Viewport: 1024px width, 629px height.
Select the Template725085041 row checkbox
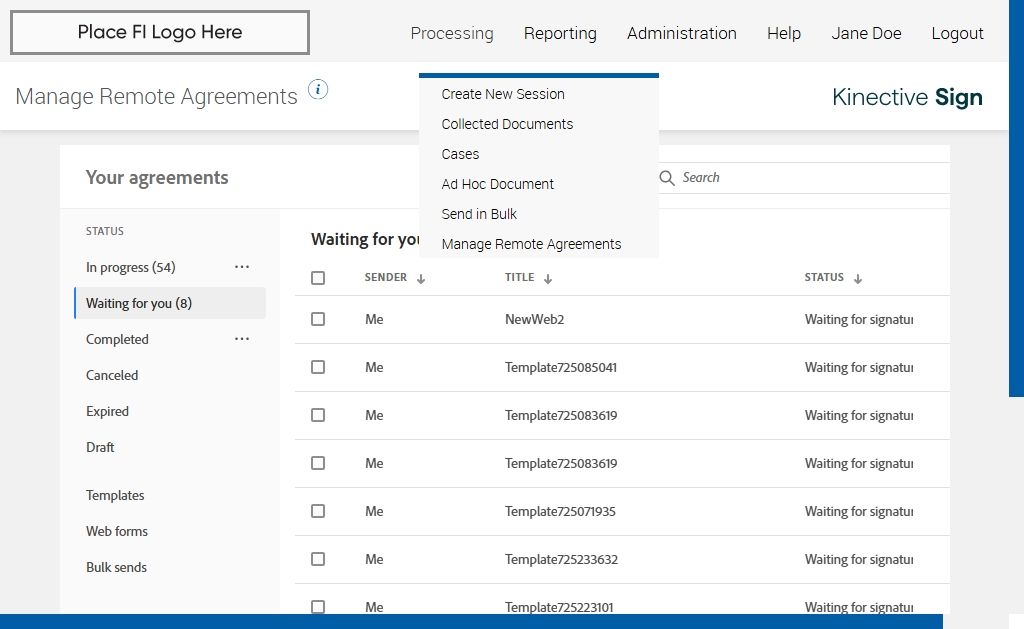(x=318, y=367)
